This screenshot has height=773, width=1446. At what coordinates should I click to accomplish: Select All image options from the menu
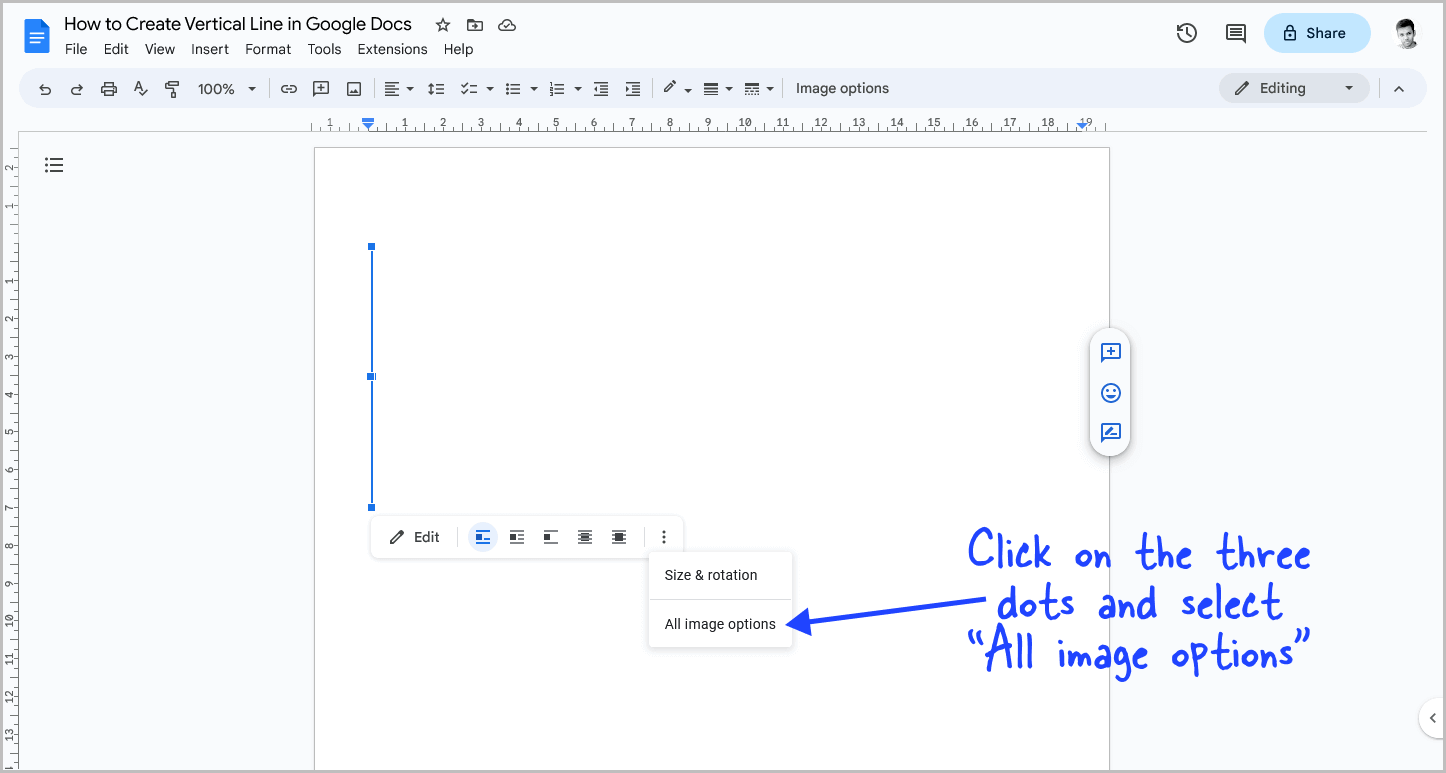(x=720, y=623)
